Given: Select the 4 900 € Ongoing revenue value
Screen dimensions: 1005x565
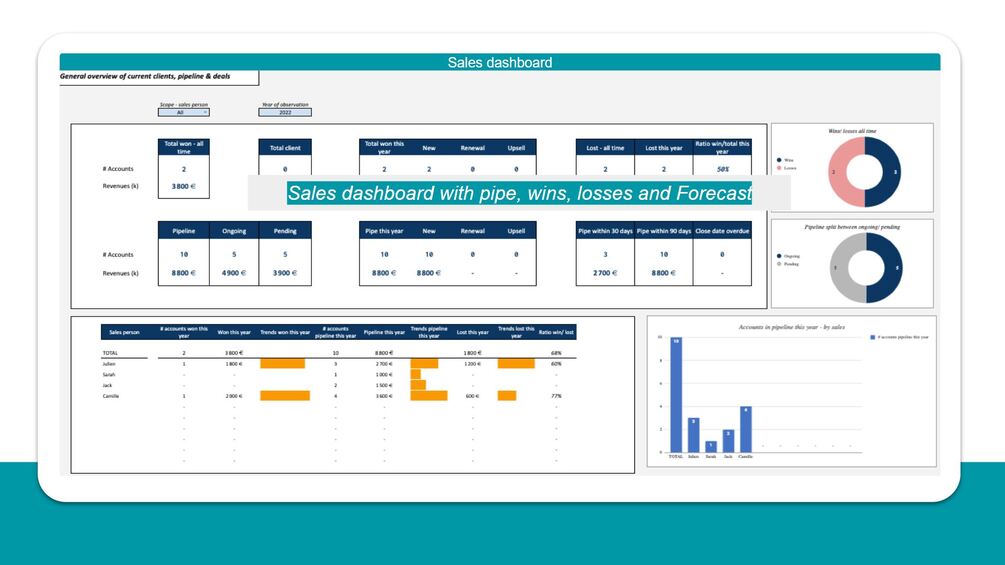Looking at the screenshot, I should pos(234,273).
